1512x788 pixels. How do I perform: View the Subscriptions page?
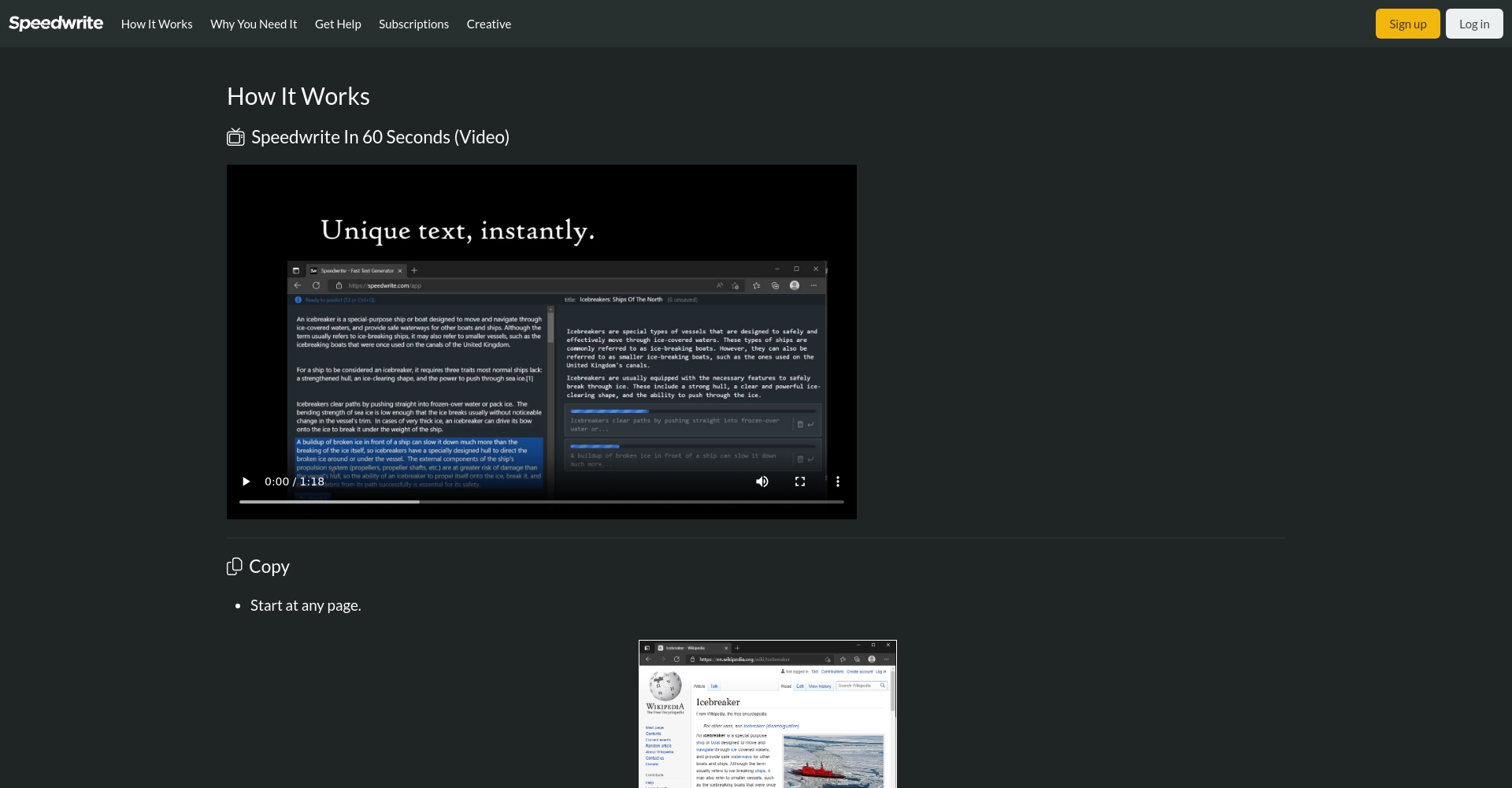pos(413,24)
